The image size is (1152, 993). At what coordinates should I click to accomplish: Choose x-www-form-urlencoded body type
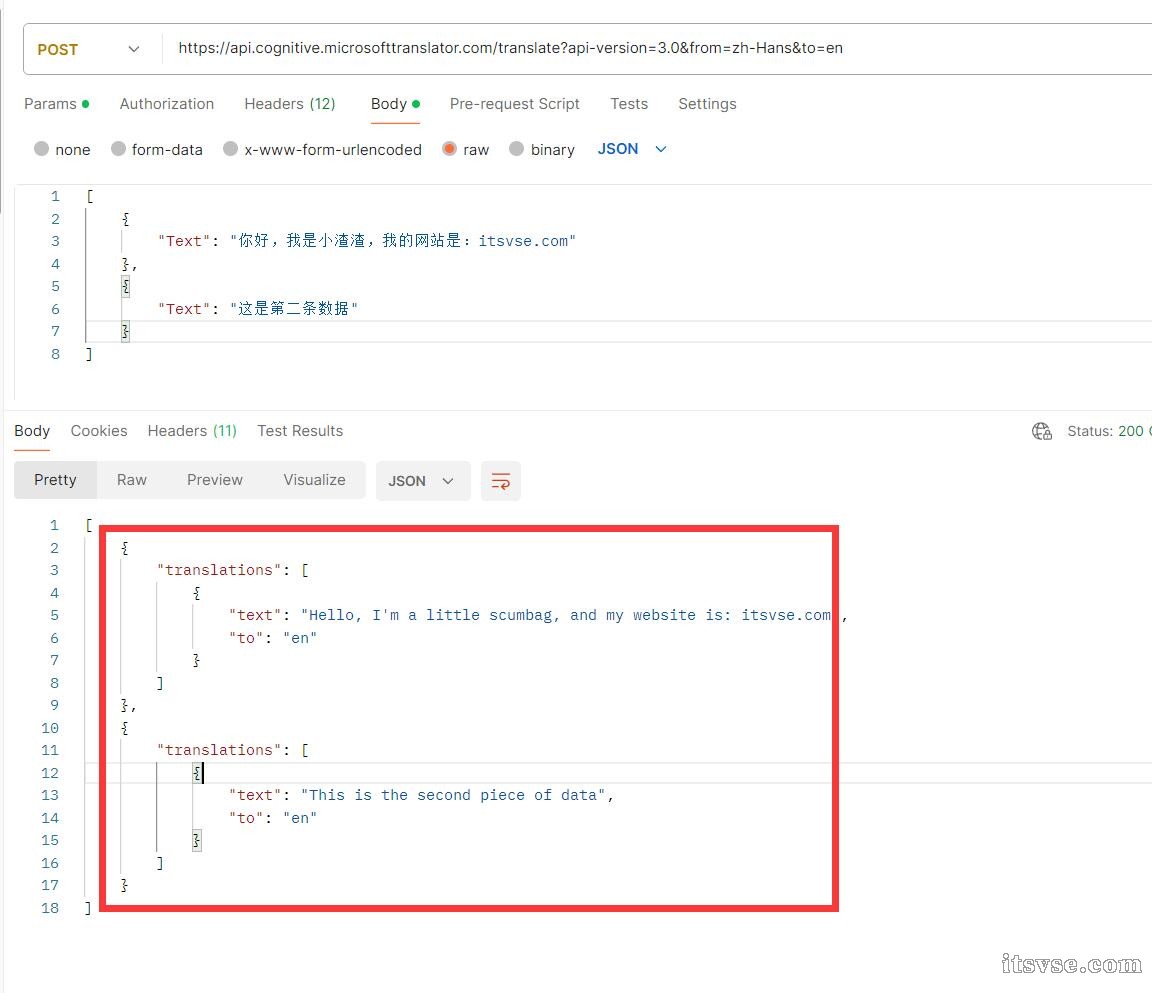click(231, 149)
